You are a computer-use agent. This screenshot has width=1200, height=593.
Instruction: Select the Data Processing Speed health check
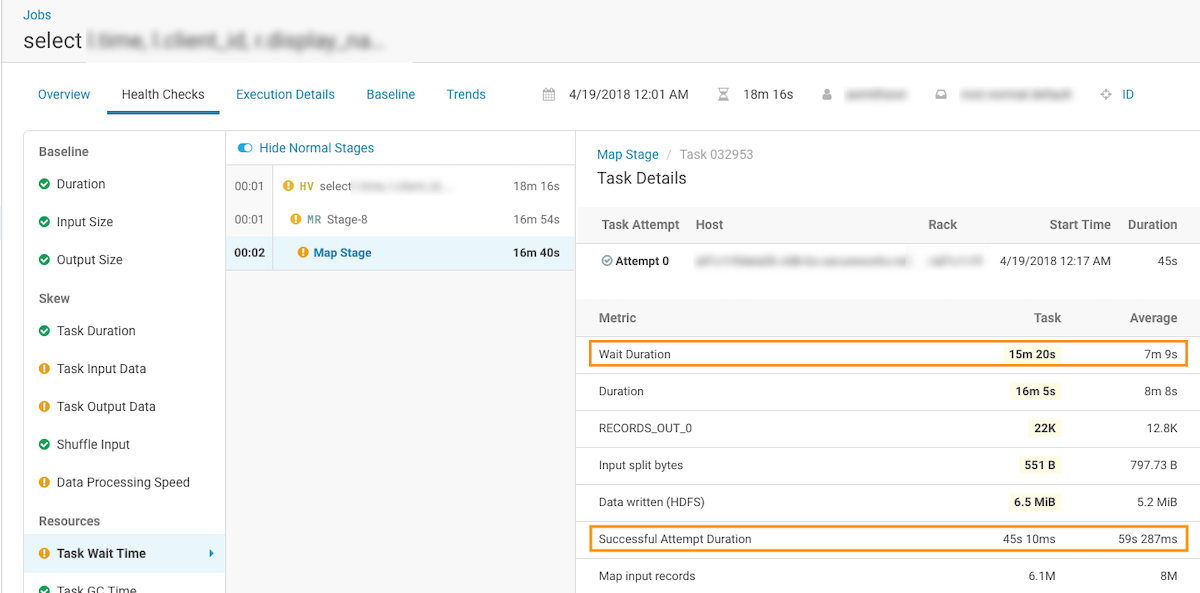123,482
